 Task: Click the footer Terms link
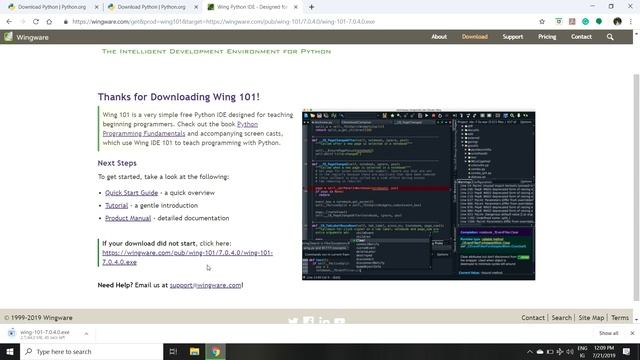(620, 318)
